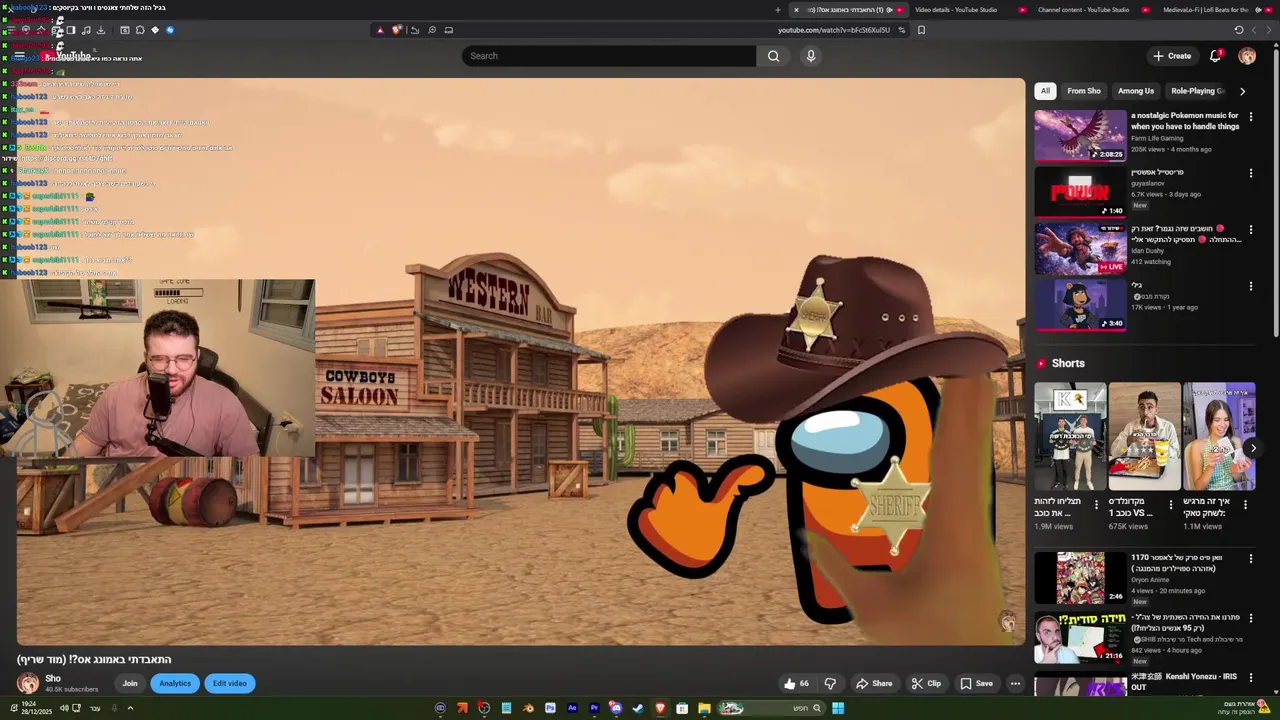Open the Short with 675K views
1280x720 pixels.
coord(1145,436)
